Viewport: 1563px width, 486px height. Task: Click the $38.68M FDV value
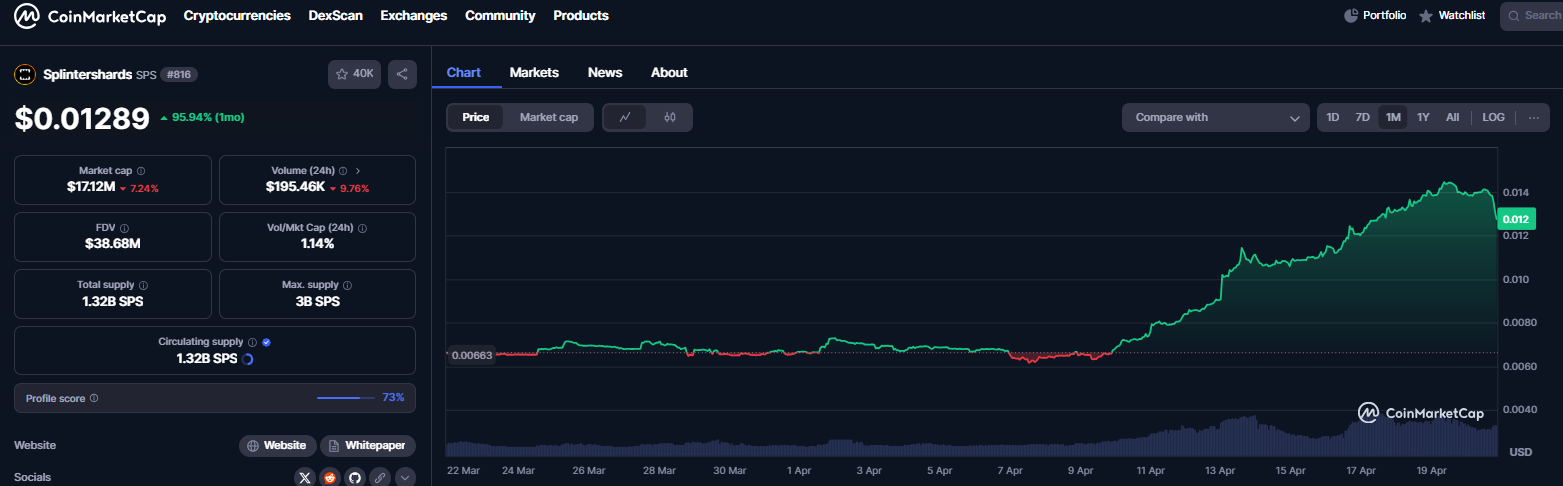point(113,243)
